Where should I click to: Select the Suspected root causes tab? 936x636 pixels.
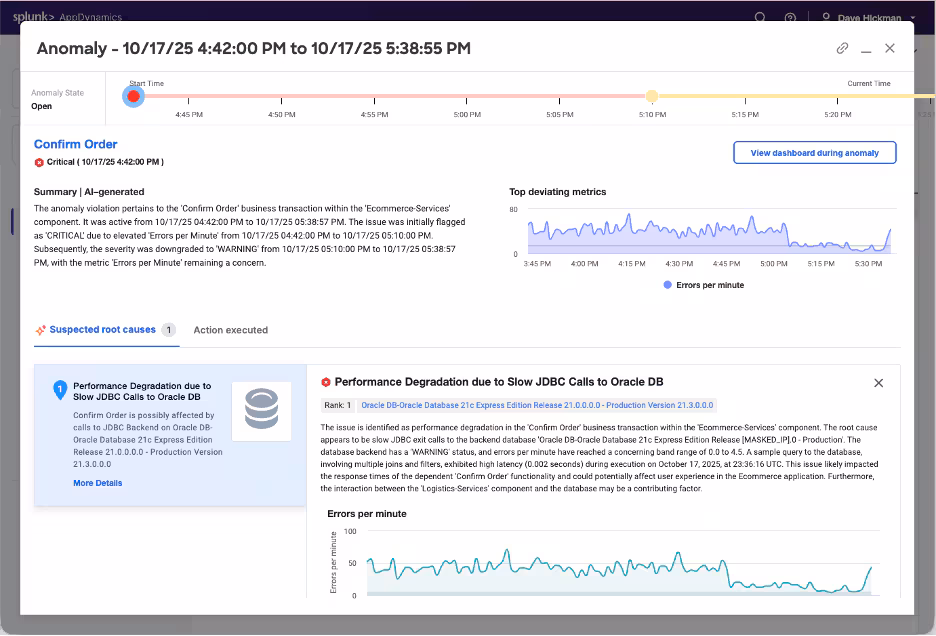[102, 330]
